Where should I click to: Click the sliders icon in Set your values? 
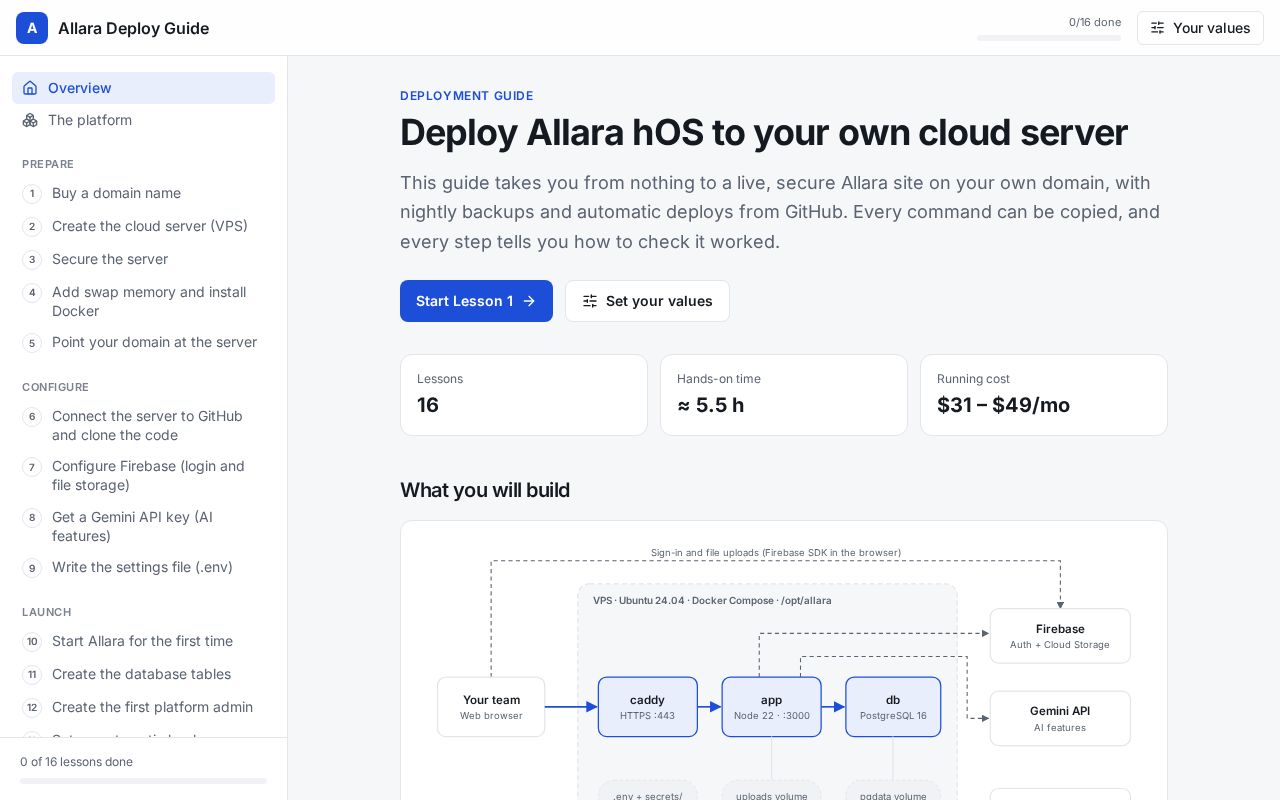tap(590, 301)
